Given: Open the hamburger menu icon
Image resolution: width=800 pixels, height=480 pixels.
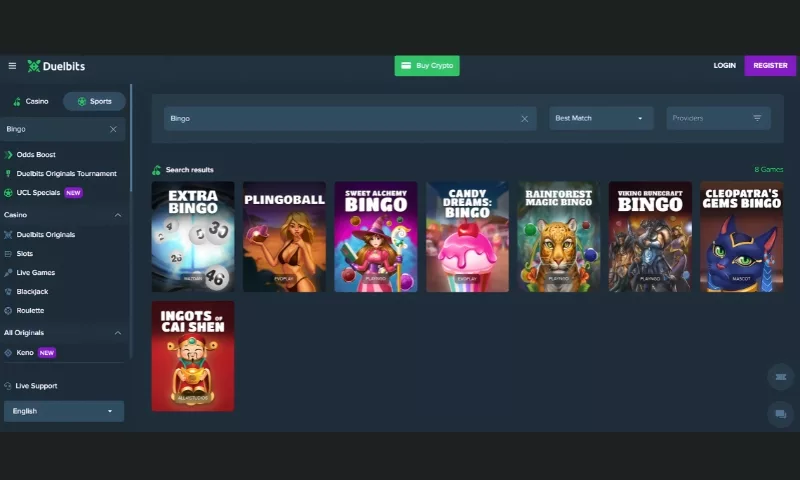Looking at the screenshot, I should click(x=12, y=66).
